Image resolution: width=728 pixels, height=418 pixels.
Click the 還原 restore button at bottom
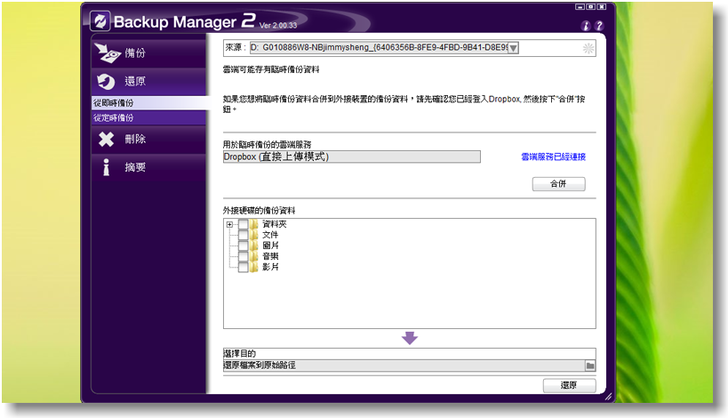click(569, 385)
